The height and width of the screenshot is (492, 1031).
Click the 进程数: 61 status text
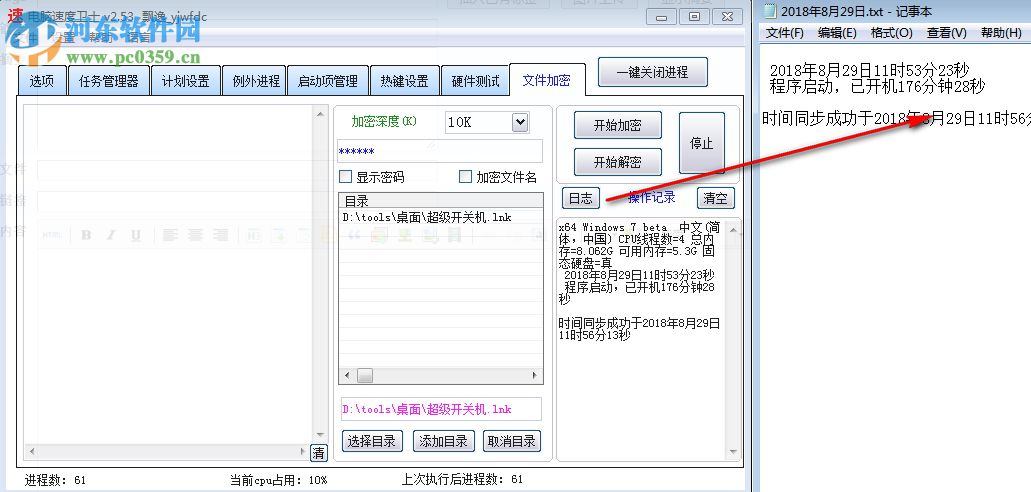pos(55,480)
